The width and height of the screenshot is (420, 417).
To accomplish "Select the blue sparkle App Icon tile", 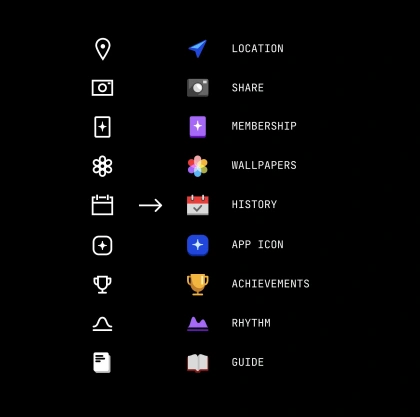I will (x=198, y=245).
